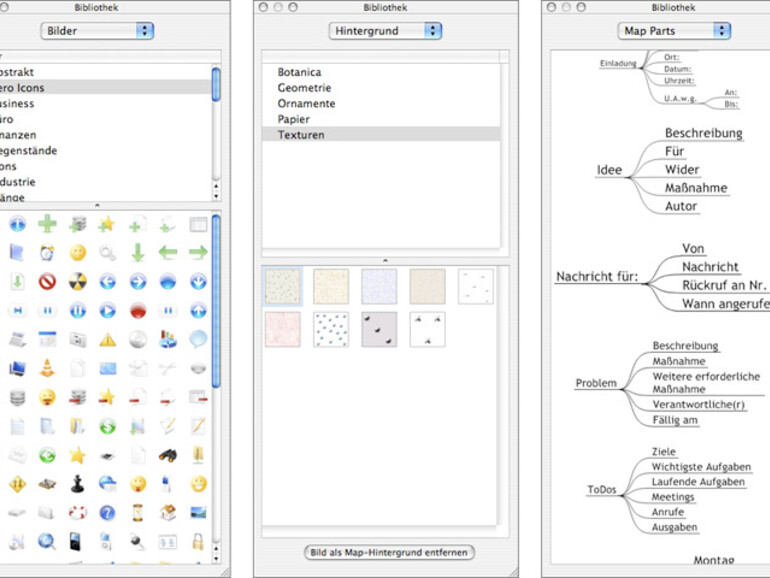This screenshot has width=770, height=578.
Task: Click the Problem map part template
Action: click(596, 383)
